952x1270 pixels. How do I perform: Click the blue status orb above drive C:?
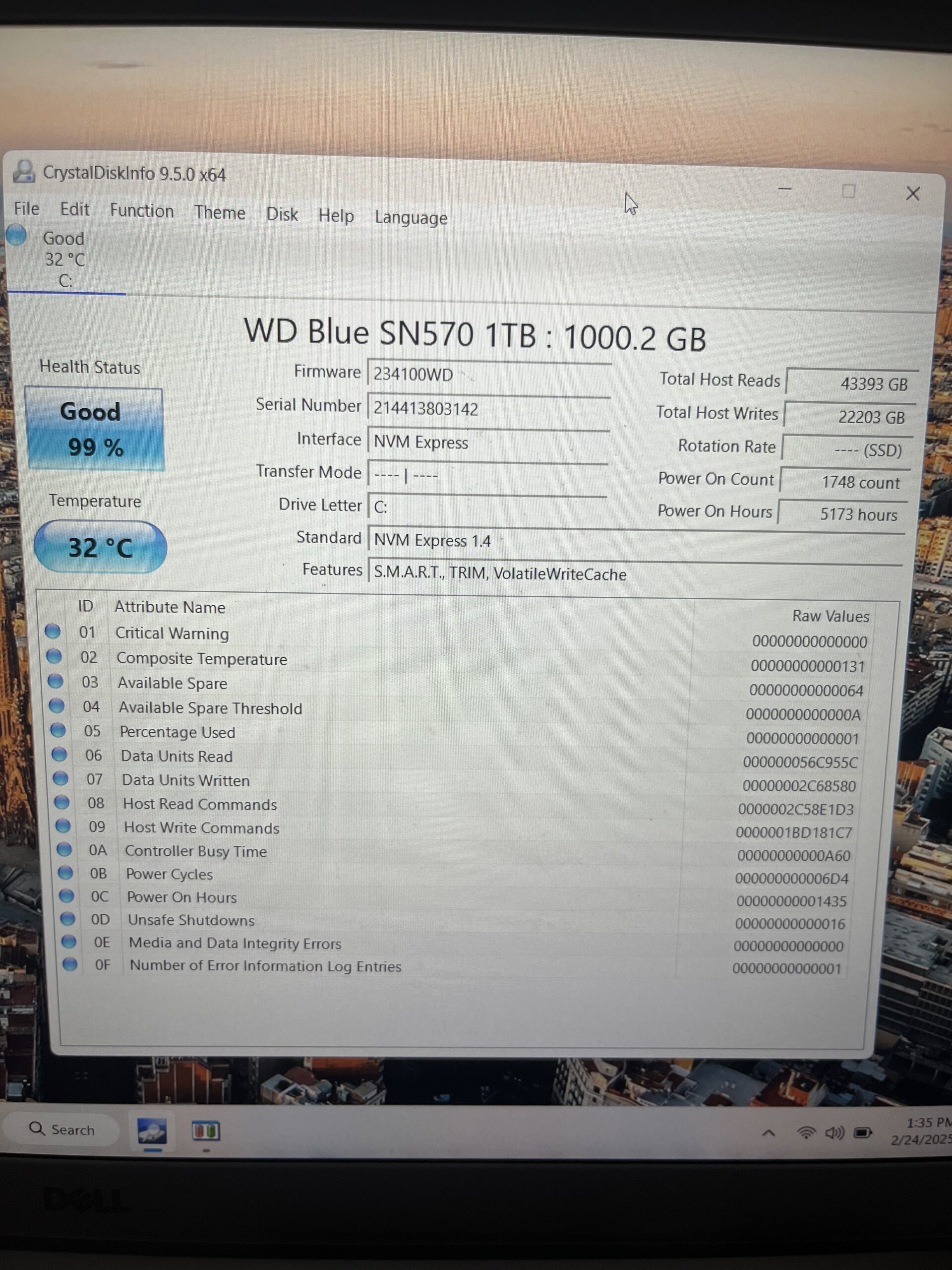click(x=16, y=235)
